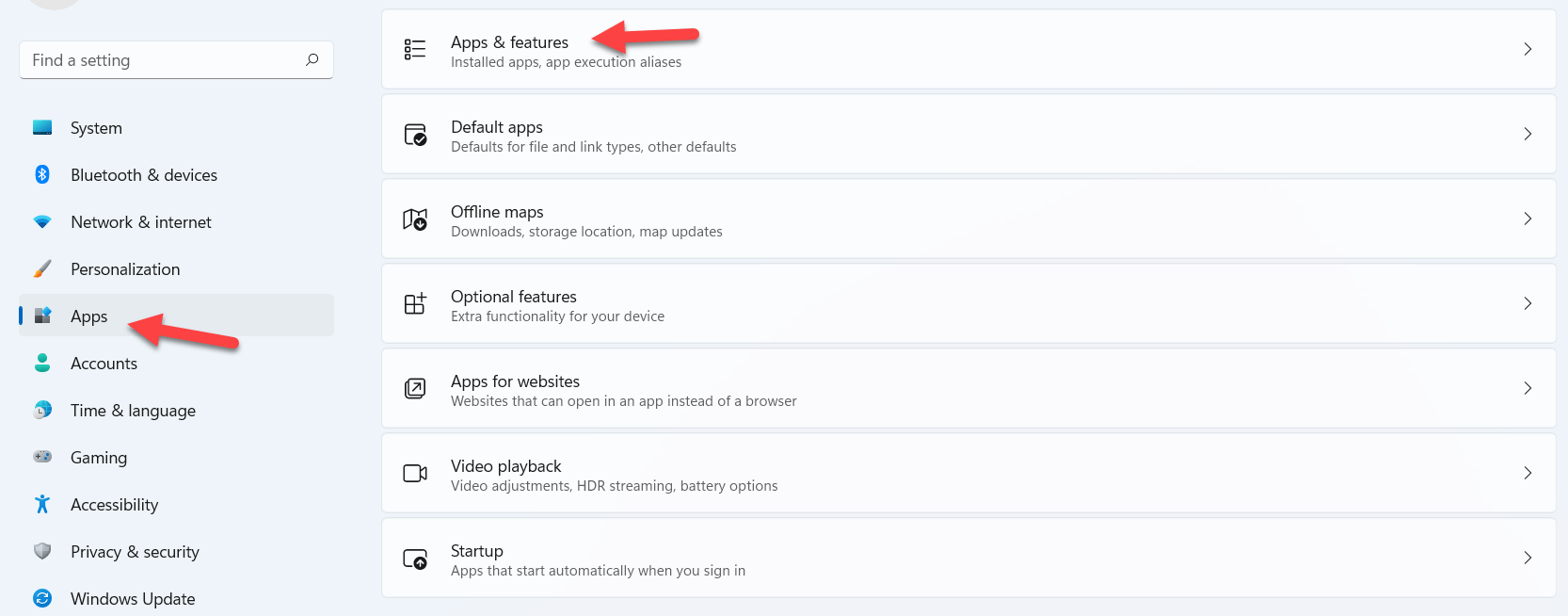
Task: Expand the Default apps chevron arrow
Action: 1528,134
